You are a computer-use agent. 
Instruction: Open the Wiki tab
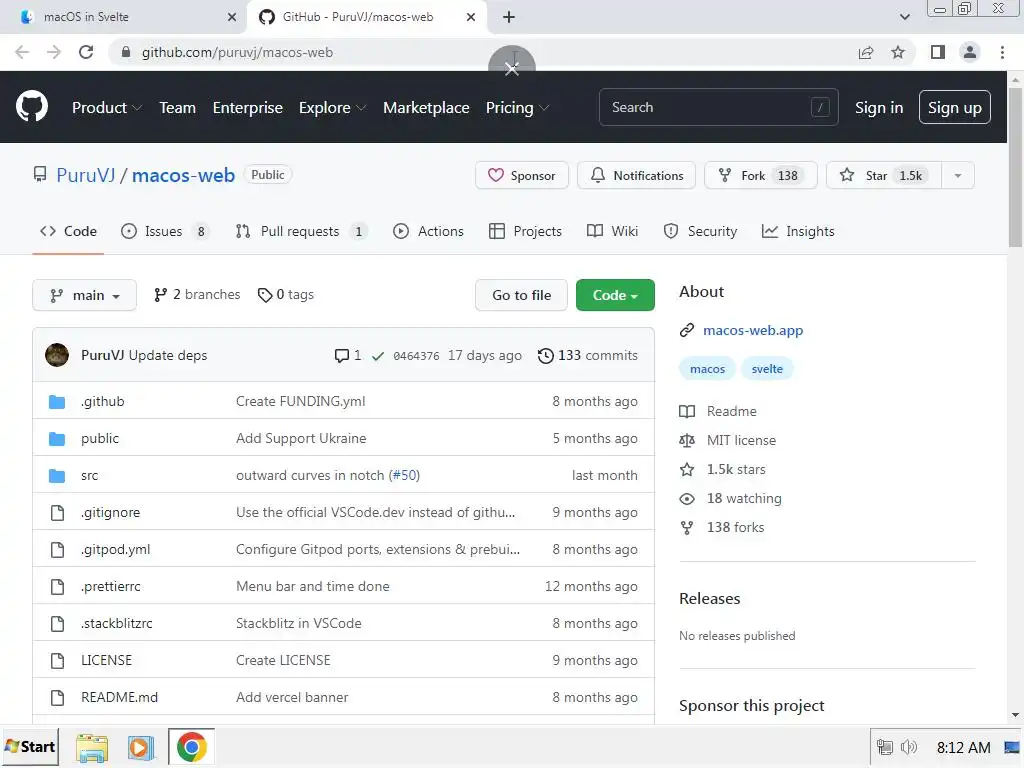pyautogui.click(x=613, y=231)
